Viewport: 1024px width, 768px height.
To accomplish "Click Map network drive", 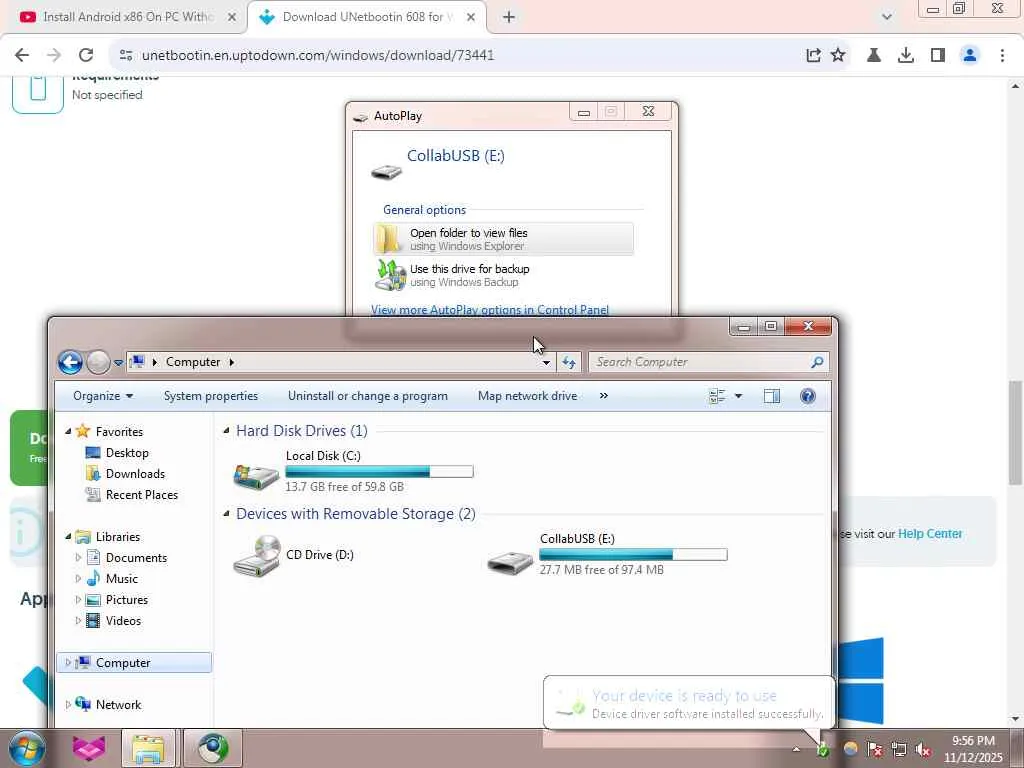I will click(527, 396).
